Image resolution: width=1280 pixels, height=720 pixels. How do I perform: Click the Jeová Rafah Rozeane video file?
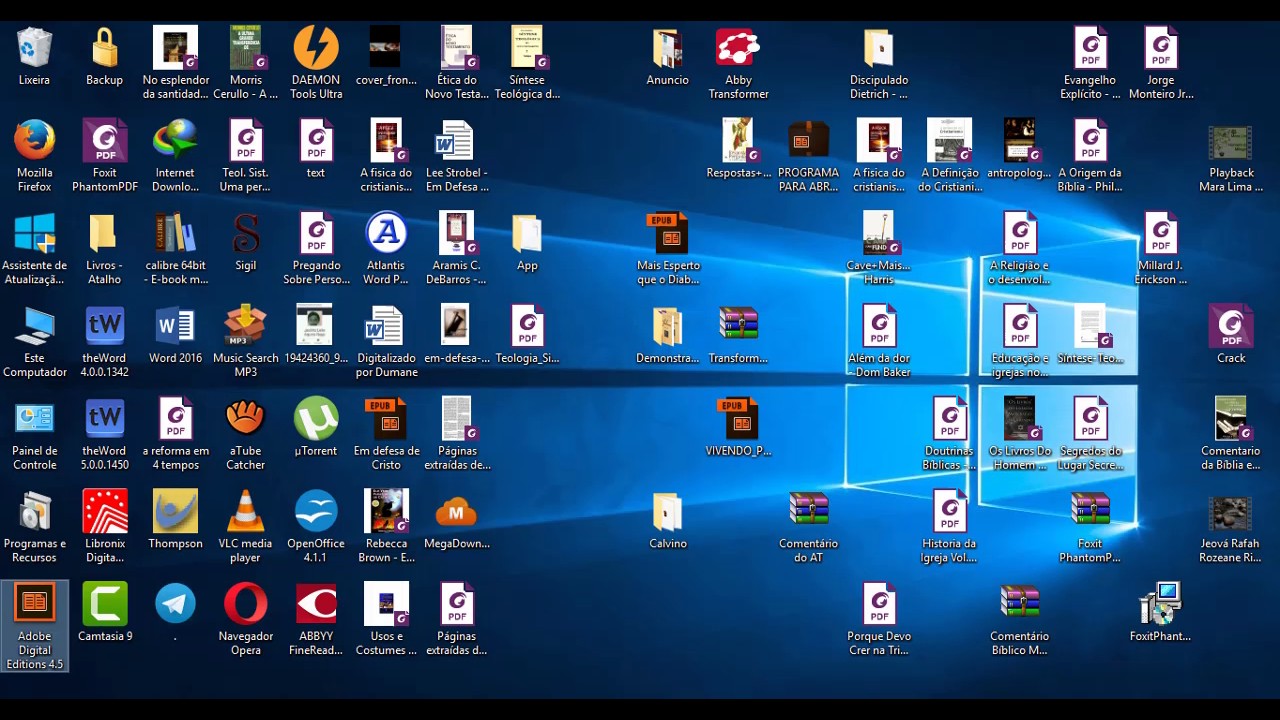(x=1231, y=512)
